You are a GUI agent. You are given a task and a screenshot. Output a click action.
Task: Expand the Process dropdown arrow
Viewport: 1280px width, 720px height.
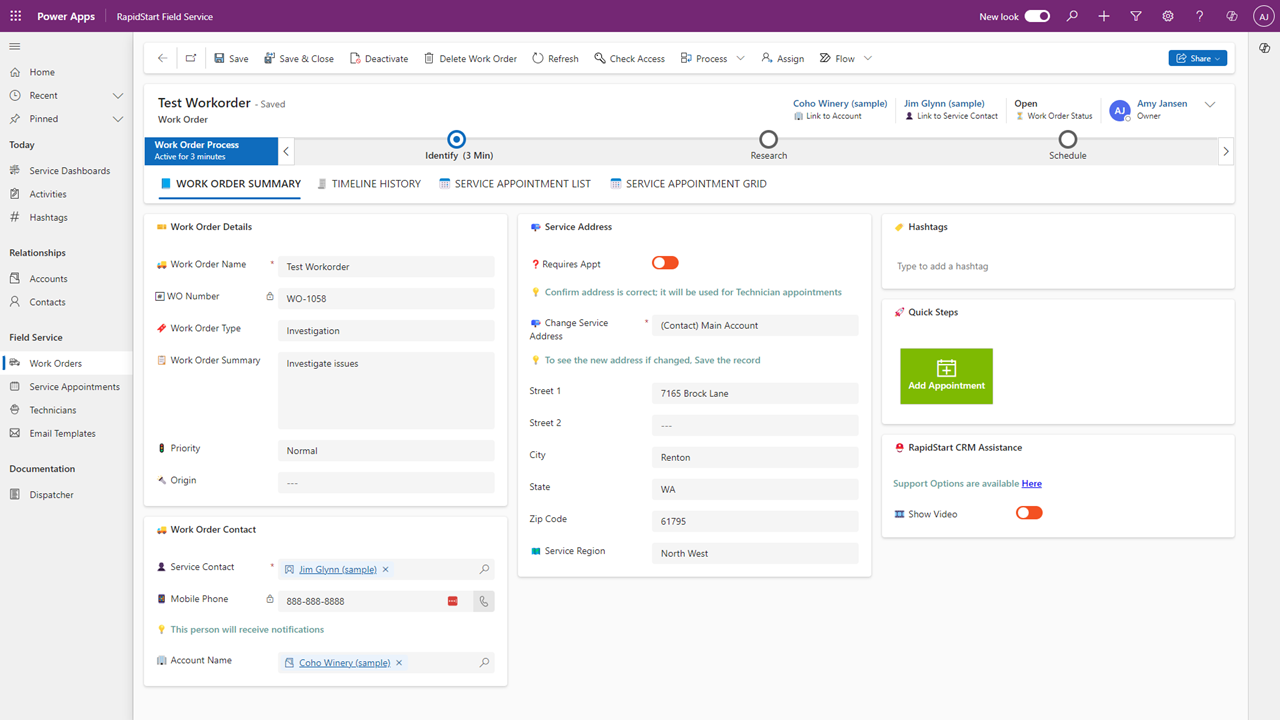click(741, 58)
